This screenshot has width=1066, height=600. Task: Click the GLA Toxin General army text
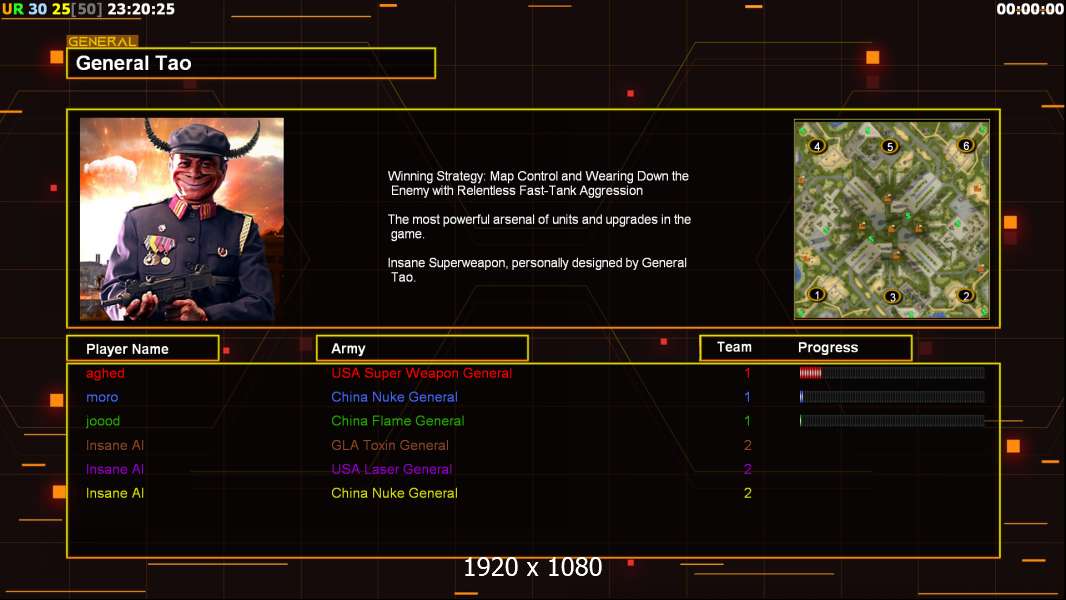click(x=390, y=445)
